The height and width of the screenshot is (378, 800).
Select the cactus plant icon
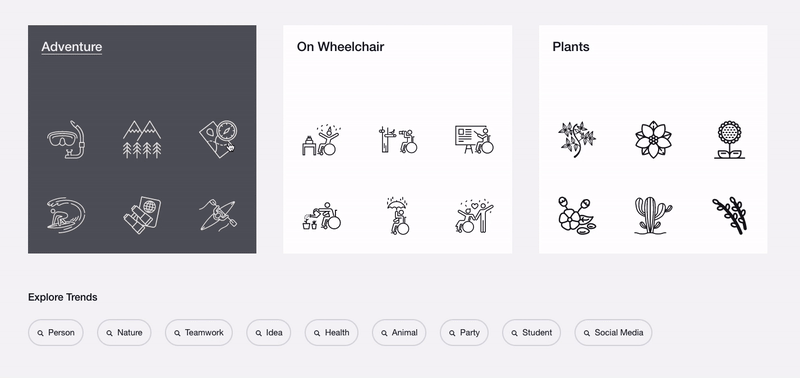[x=653, y=216]
